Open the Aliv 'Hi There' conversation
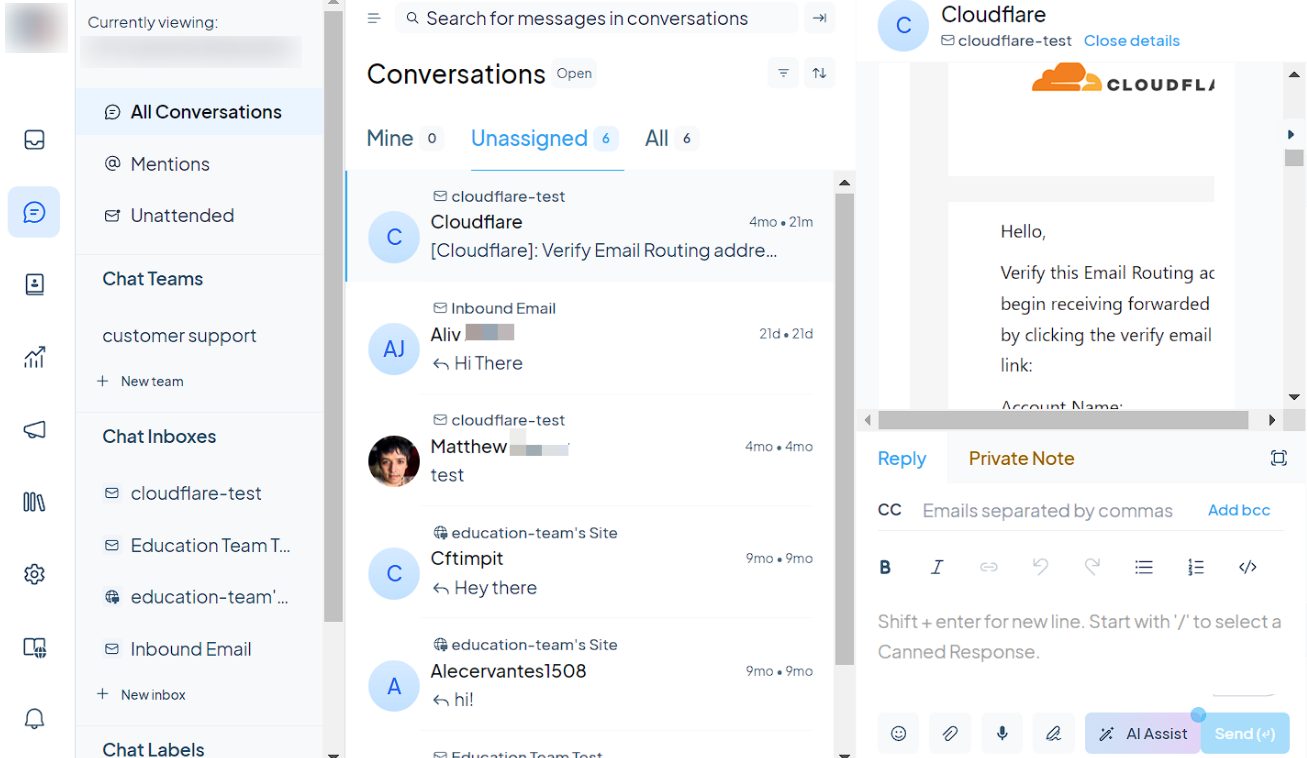The height and width of the screenshot is (758, 1307). click(590, 337)
